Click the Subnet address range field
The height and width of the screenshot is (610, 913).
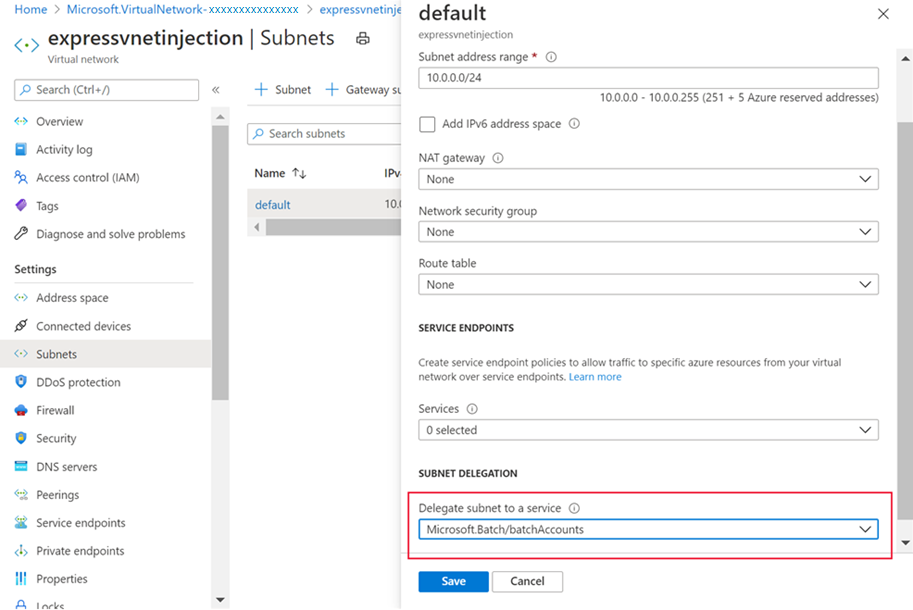(x=648, y=78)
